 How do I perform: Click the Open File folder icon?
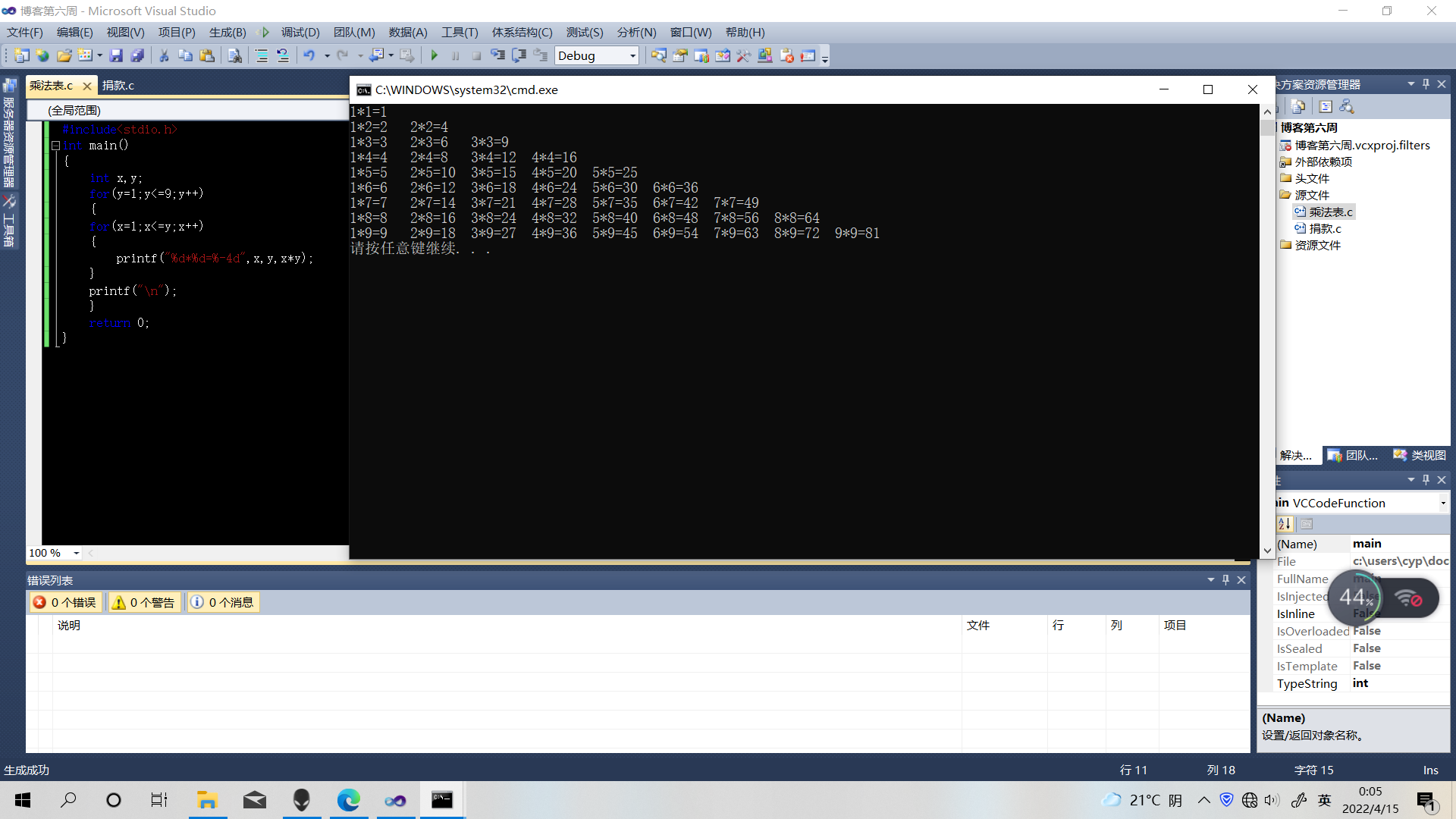64,55
